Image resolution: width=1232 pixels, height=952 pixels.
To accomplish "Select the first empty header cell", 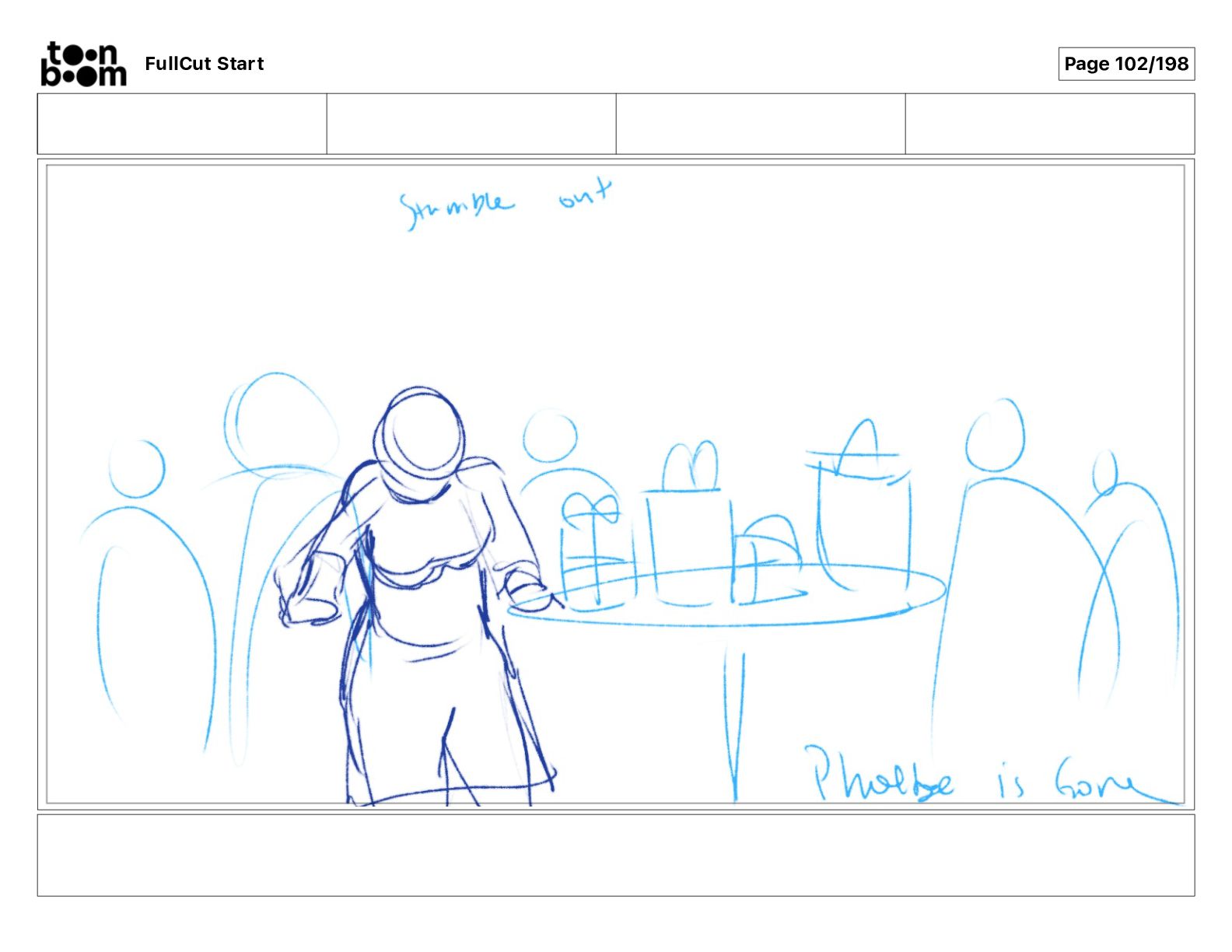I will tap(182, 124).
